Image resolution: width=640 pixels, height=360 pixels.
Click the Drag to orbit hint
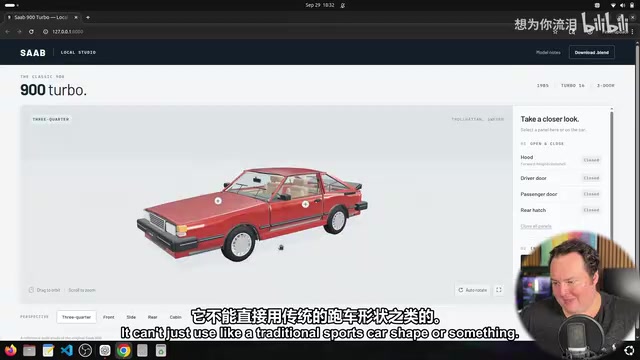pyautogui.click(x=48, y=290)
